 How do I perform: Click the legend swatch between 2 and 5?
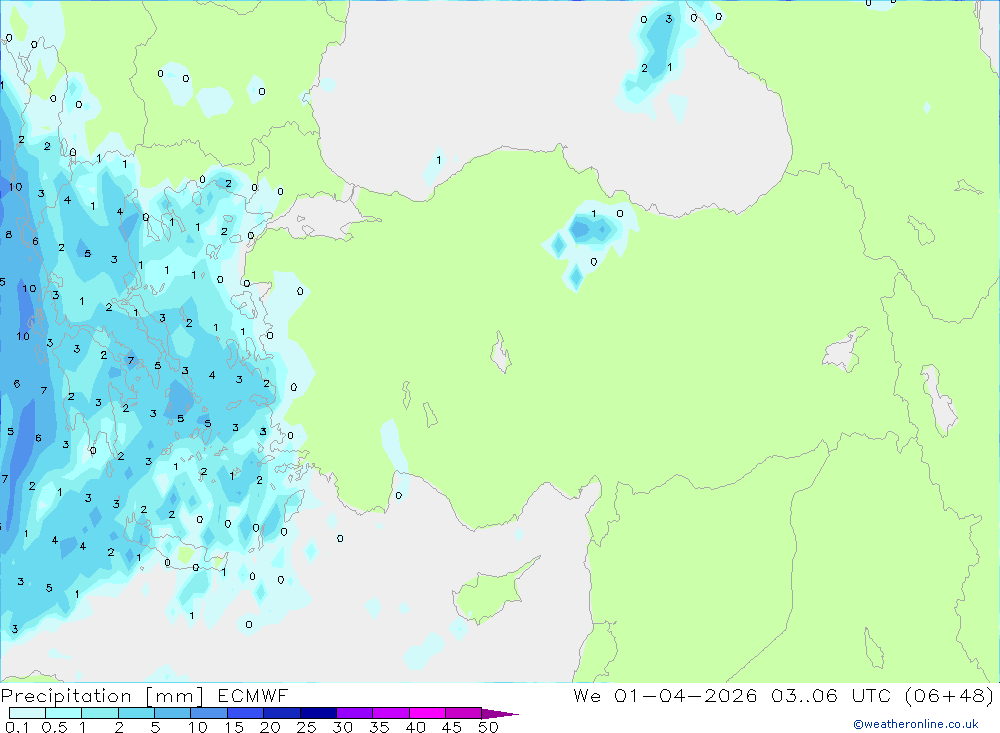coord(136,713)
